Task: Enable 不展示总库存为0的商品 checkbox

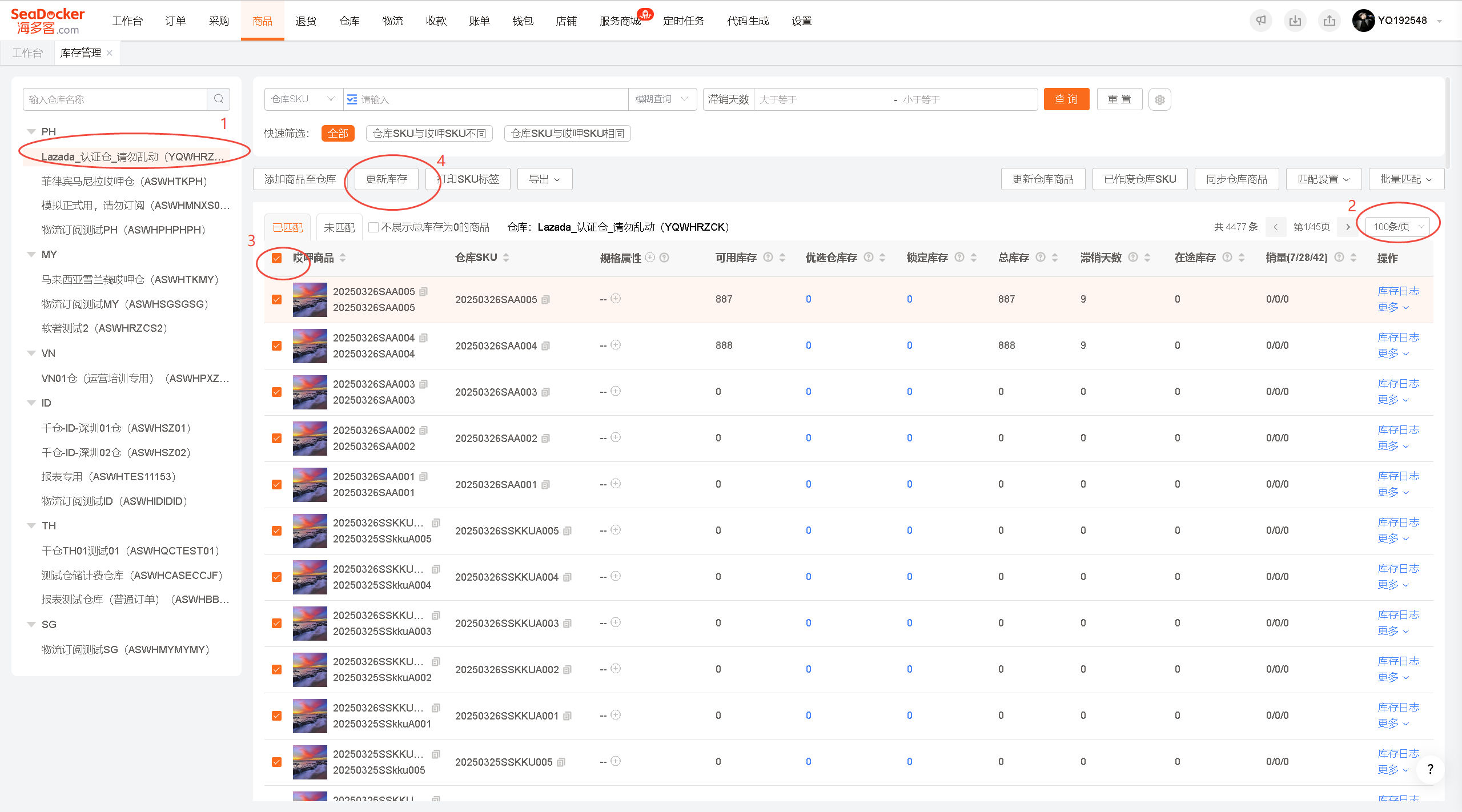Action: 373,227
